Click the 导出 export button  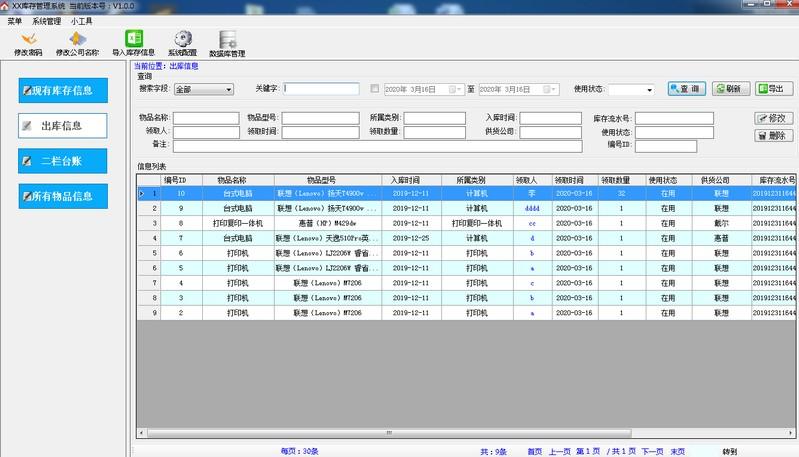point(774,89)
